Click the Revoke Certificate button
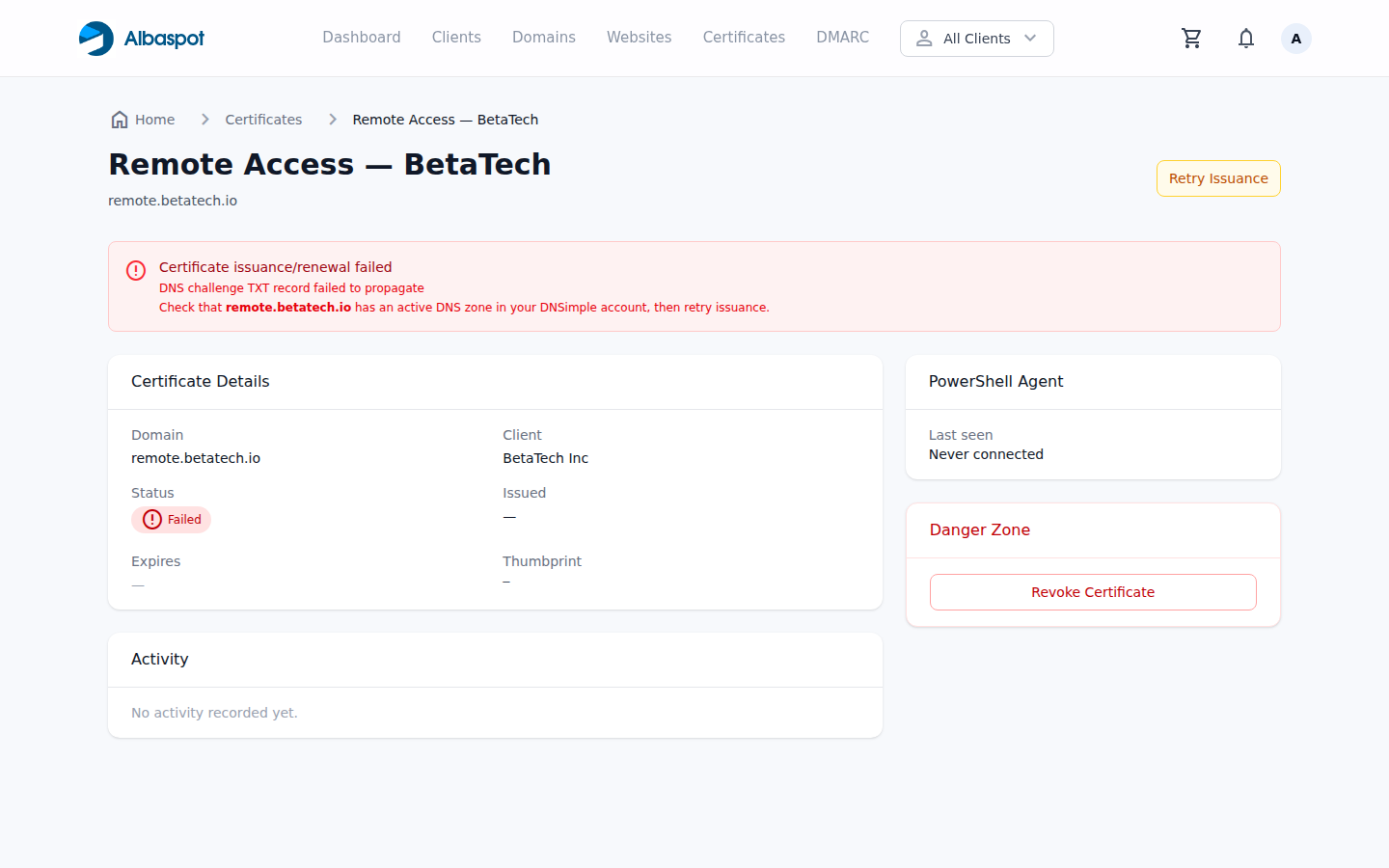This screenshot has width=1389, height=868. 1092,592
